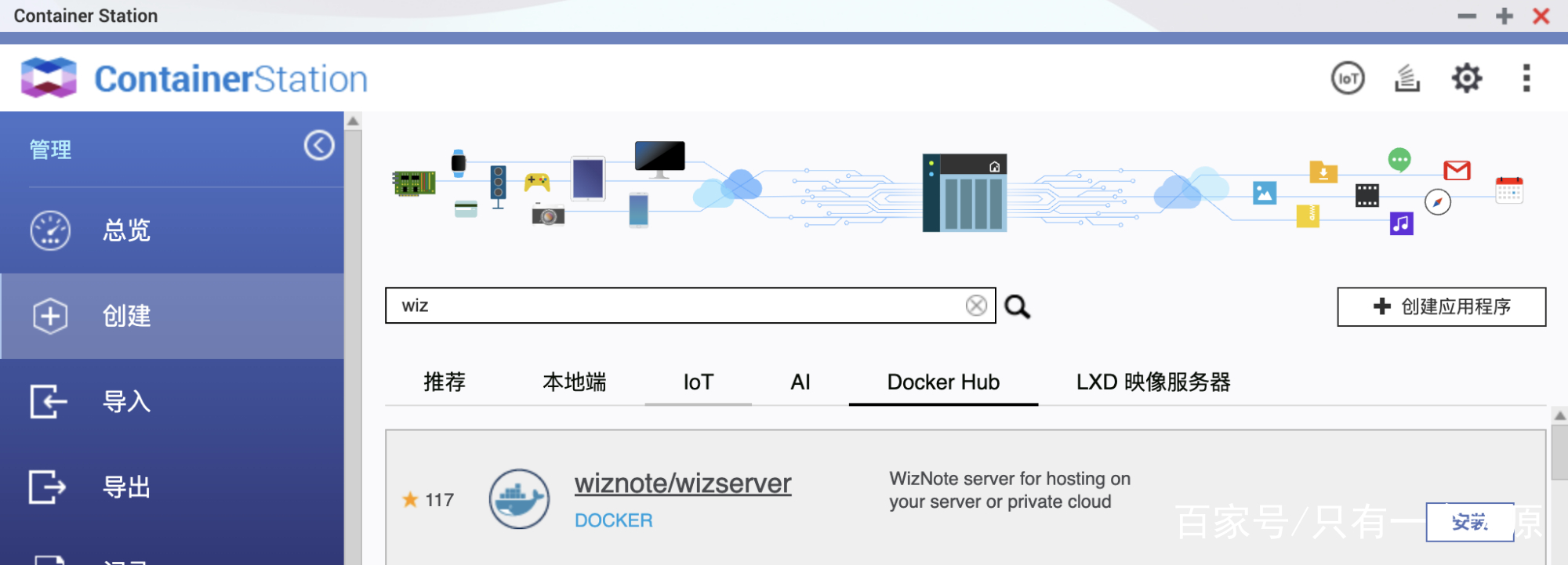Viewport: 1568px width, 565px height.
Task: Click sidebar scrollbar up arrow
Action: (353, 121)
